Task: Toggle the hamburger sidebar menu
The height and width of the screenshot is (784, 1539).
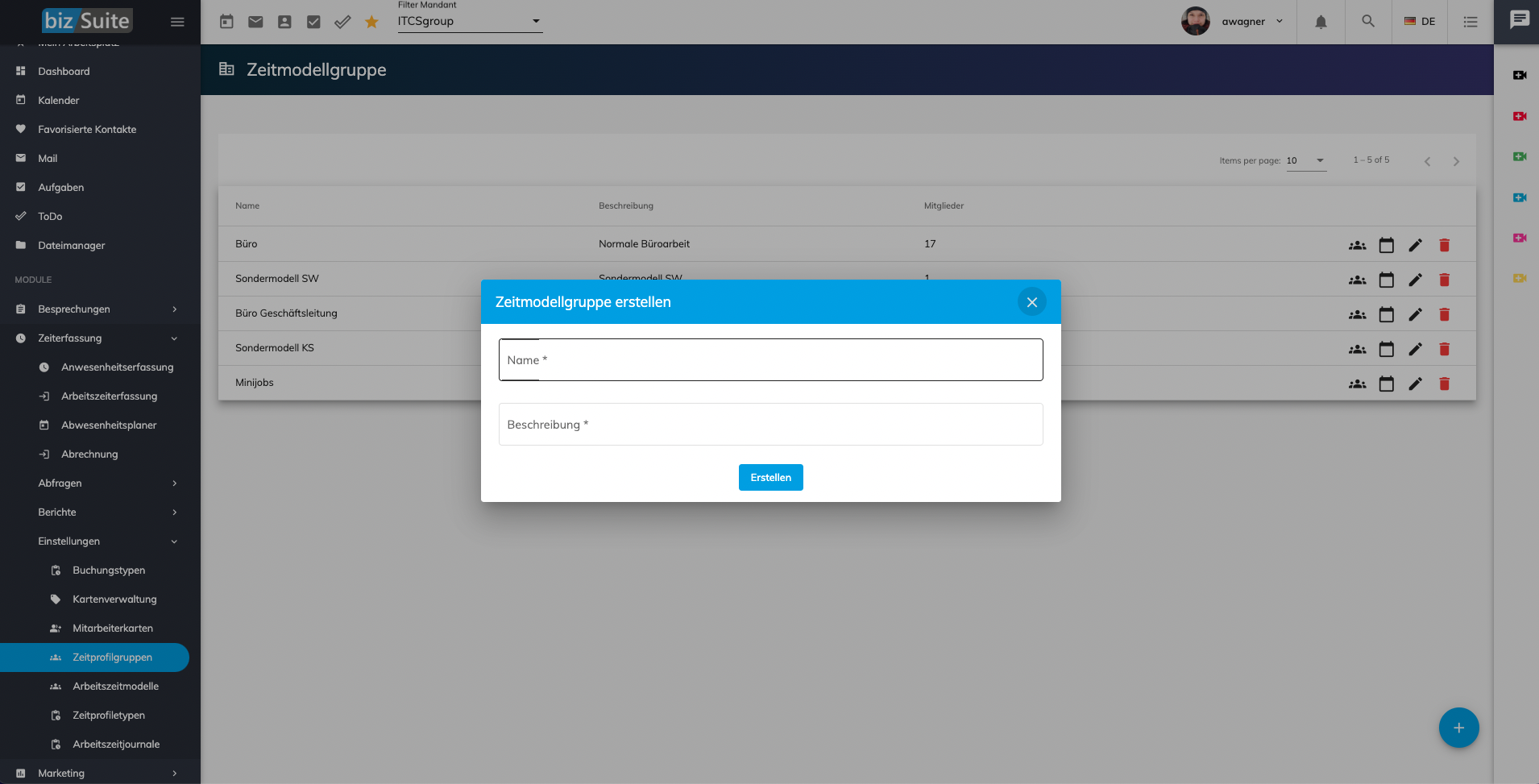Action: [x=177, y=22]
